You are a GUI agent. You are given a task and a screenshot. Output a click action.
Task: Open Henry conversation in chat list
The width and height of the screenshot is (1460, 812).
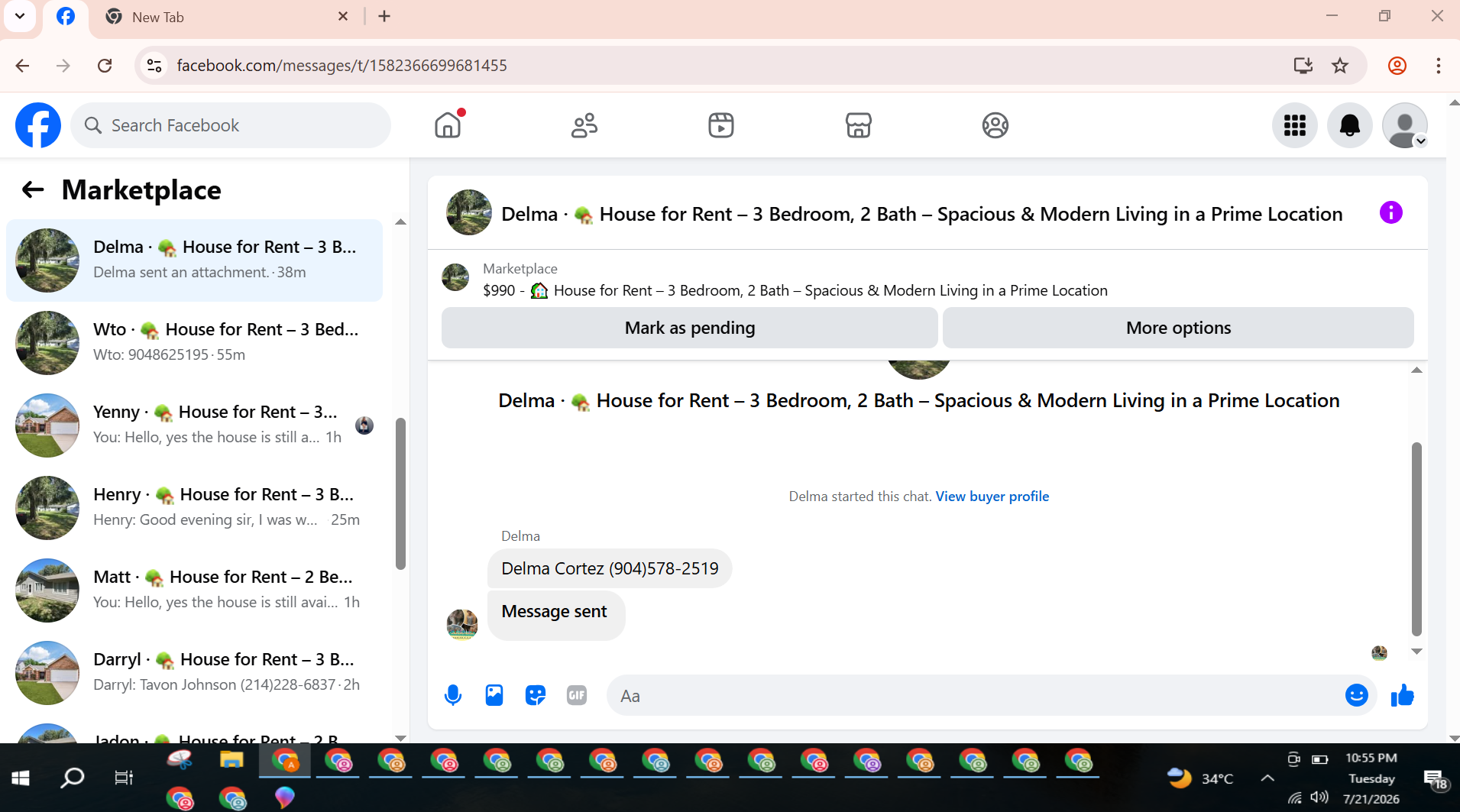click(x=195, y=508)
